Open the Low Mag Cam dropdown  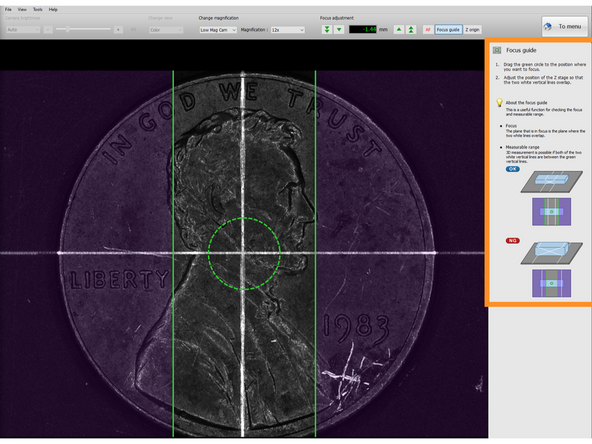tap(218, 30)
